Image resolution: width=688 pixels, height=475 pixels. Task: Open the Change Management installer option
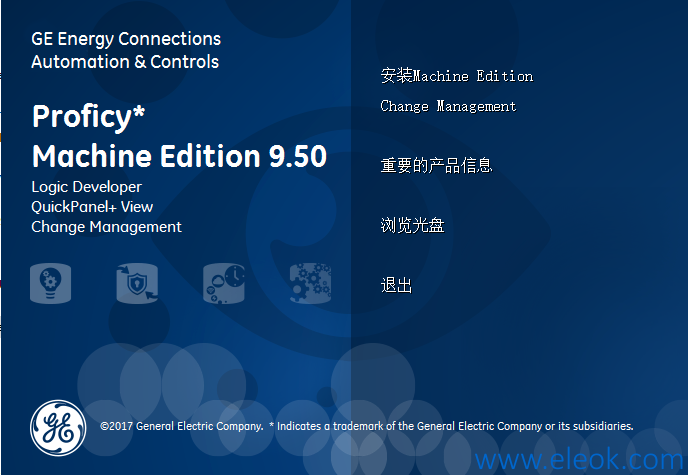click(x=448, y=106)
